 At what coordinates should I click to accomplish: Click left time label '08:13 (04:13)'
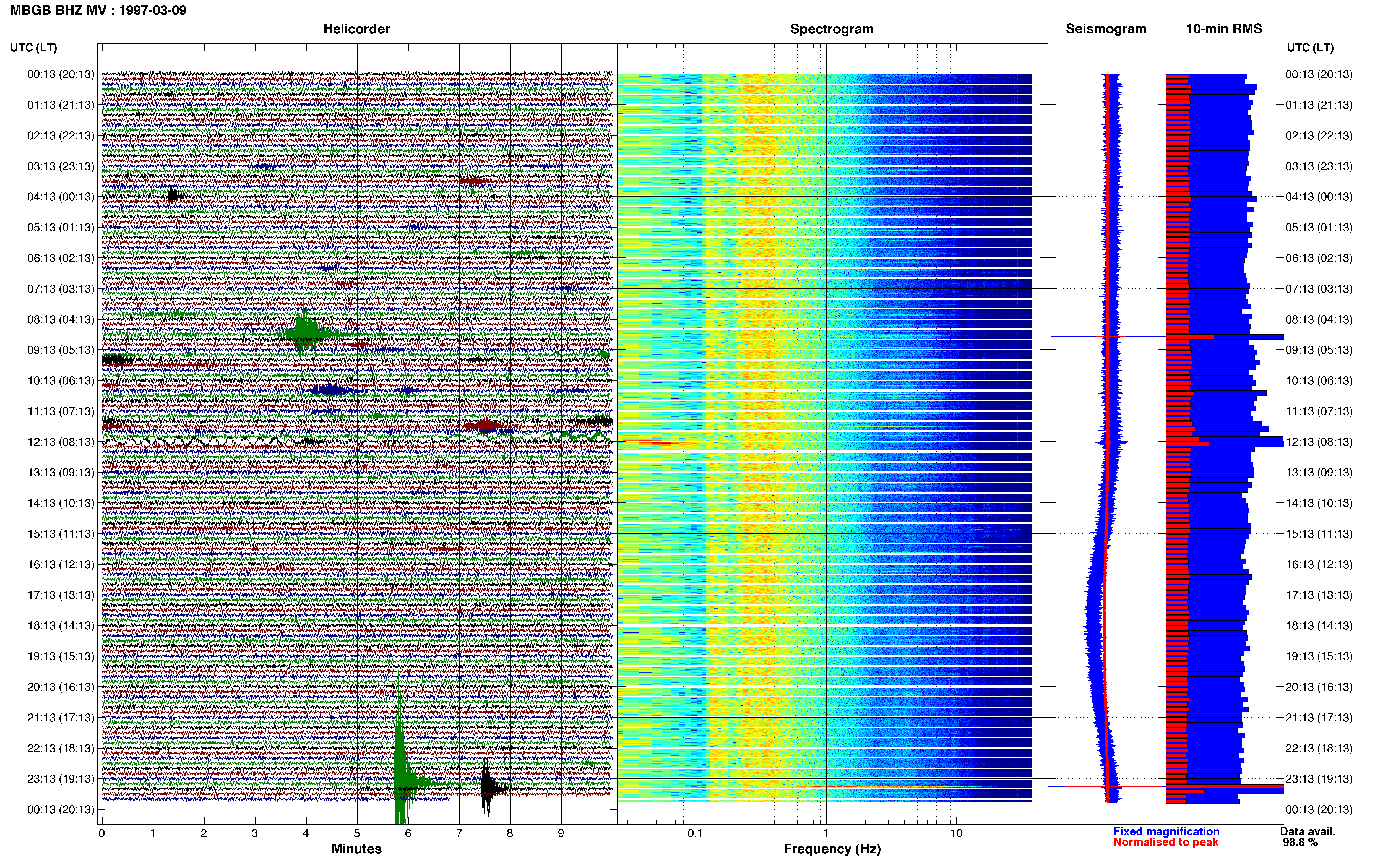click(61, 319)
